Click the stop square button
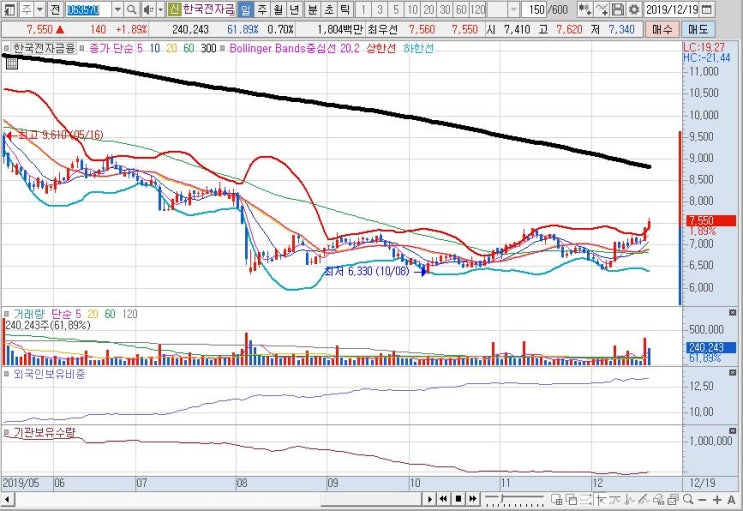The image size is (743, 511). 458,499
